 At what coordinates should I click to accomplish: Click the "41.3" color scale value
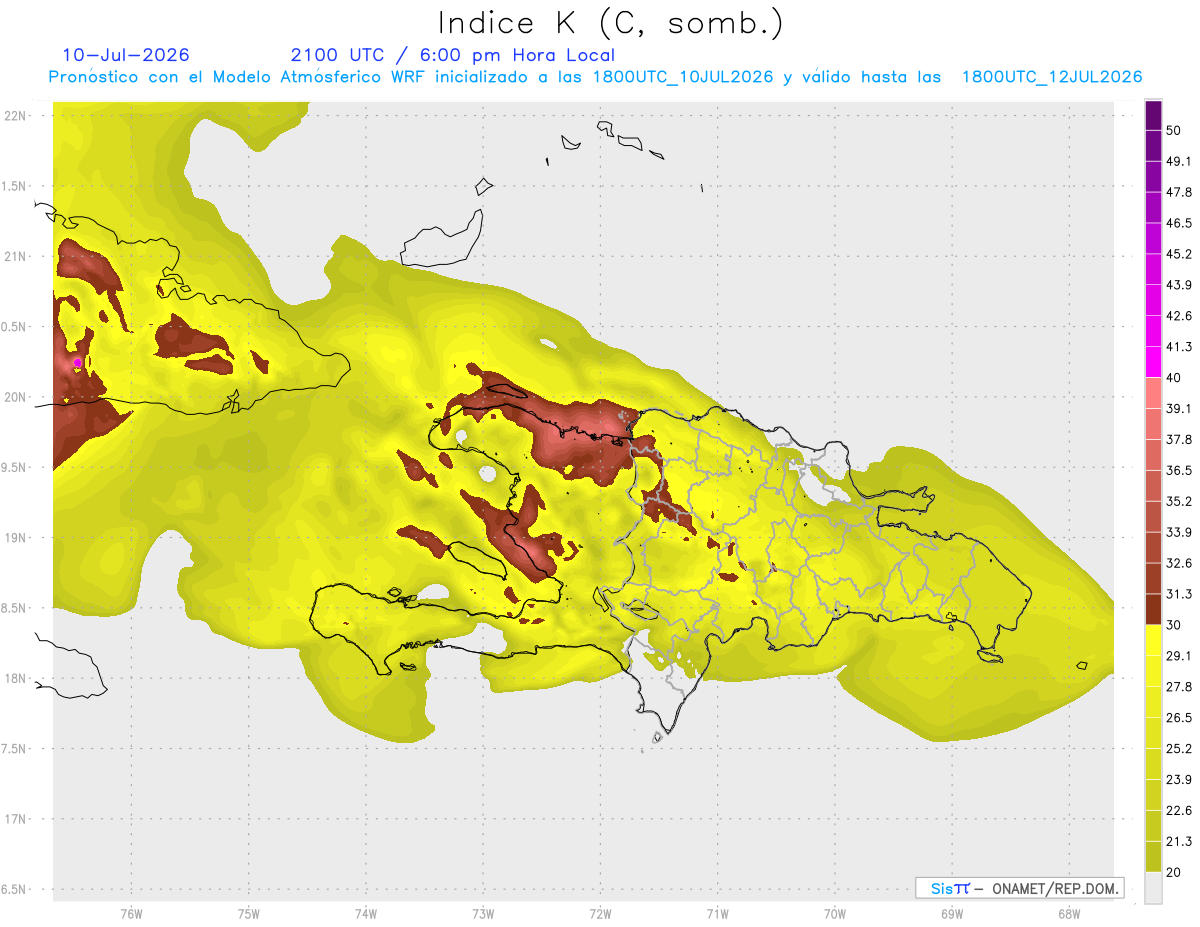(x=1179, y=347)
